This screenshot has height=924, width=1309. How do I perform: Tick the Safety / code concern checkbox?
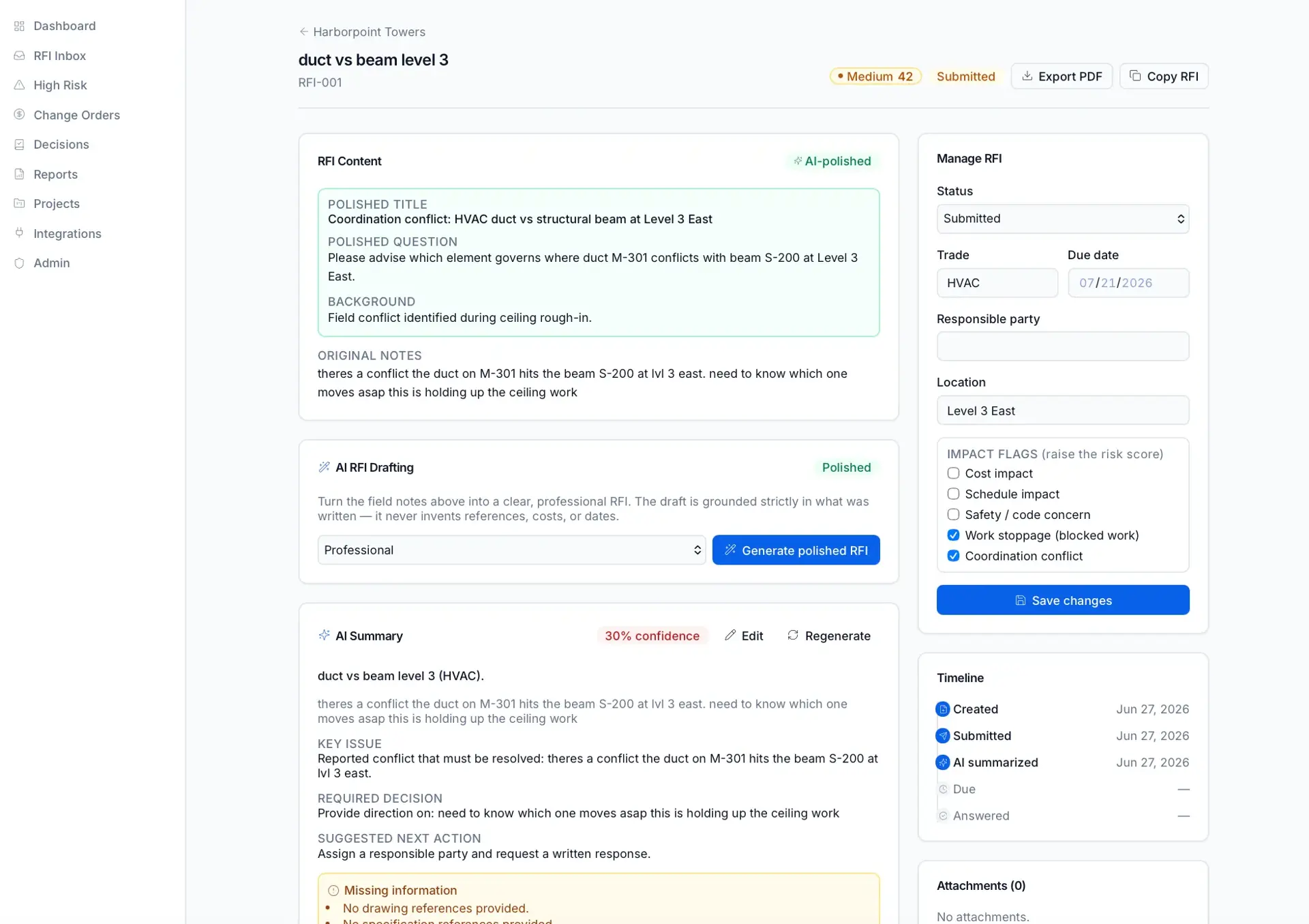point(953,514)
